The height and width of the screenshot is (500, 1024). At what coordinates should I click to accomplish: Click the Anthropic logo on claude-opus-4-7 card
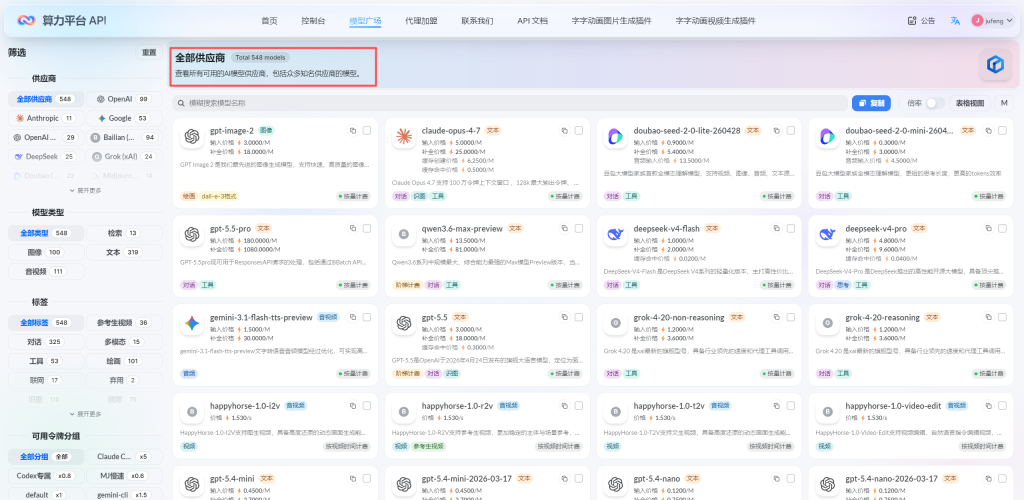(x=404, y=136)
